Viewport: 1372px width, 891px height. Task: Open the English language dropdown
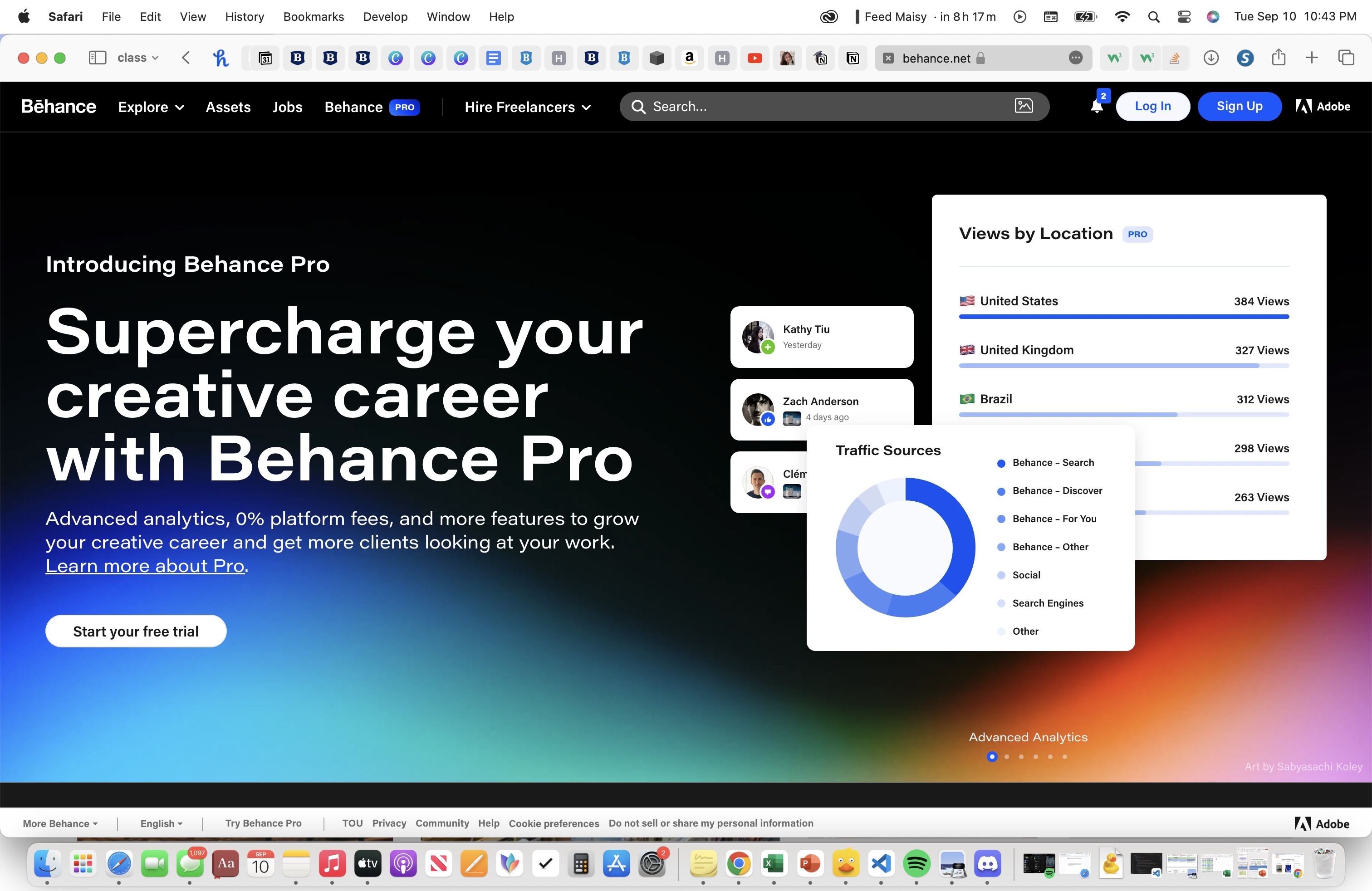point(162,823)
